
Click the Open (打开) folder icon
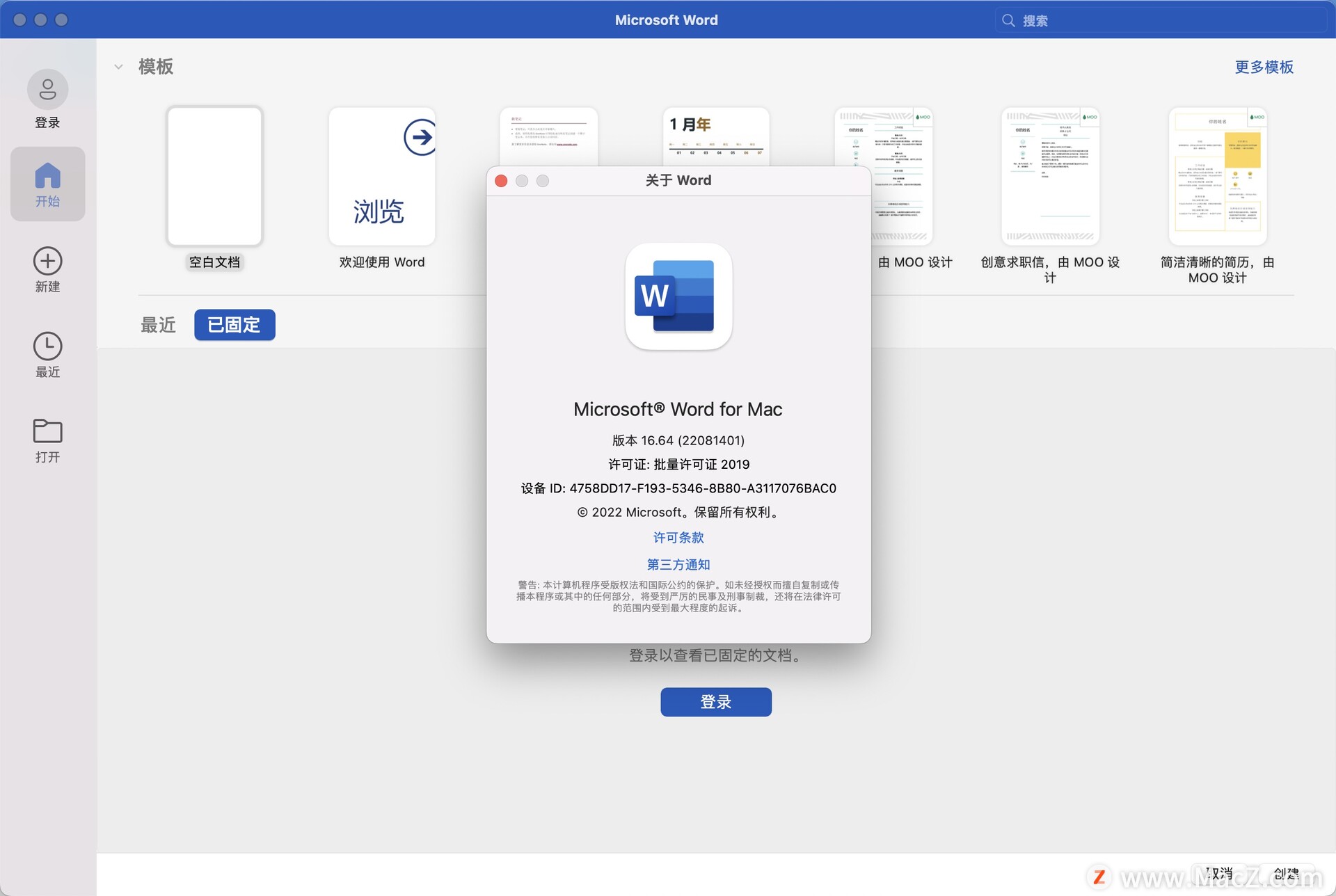tap(47, 431)
